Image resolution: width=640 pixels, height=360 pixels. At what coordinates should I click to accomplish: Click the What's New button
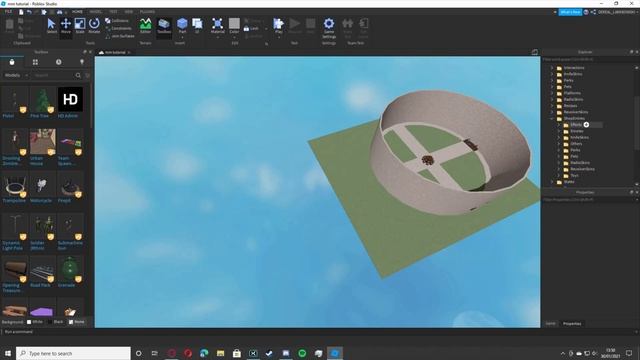pos(570,12)
